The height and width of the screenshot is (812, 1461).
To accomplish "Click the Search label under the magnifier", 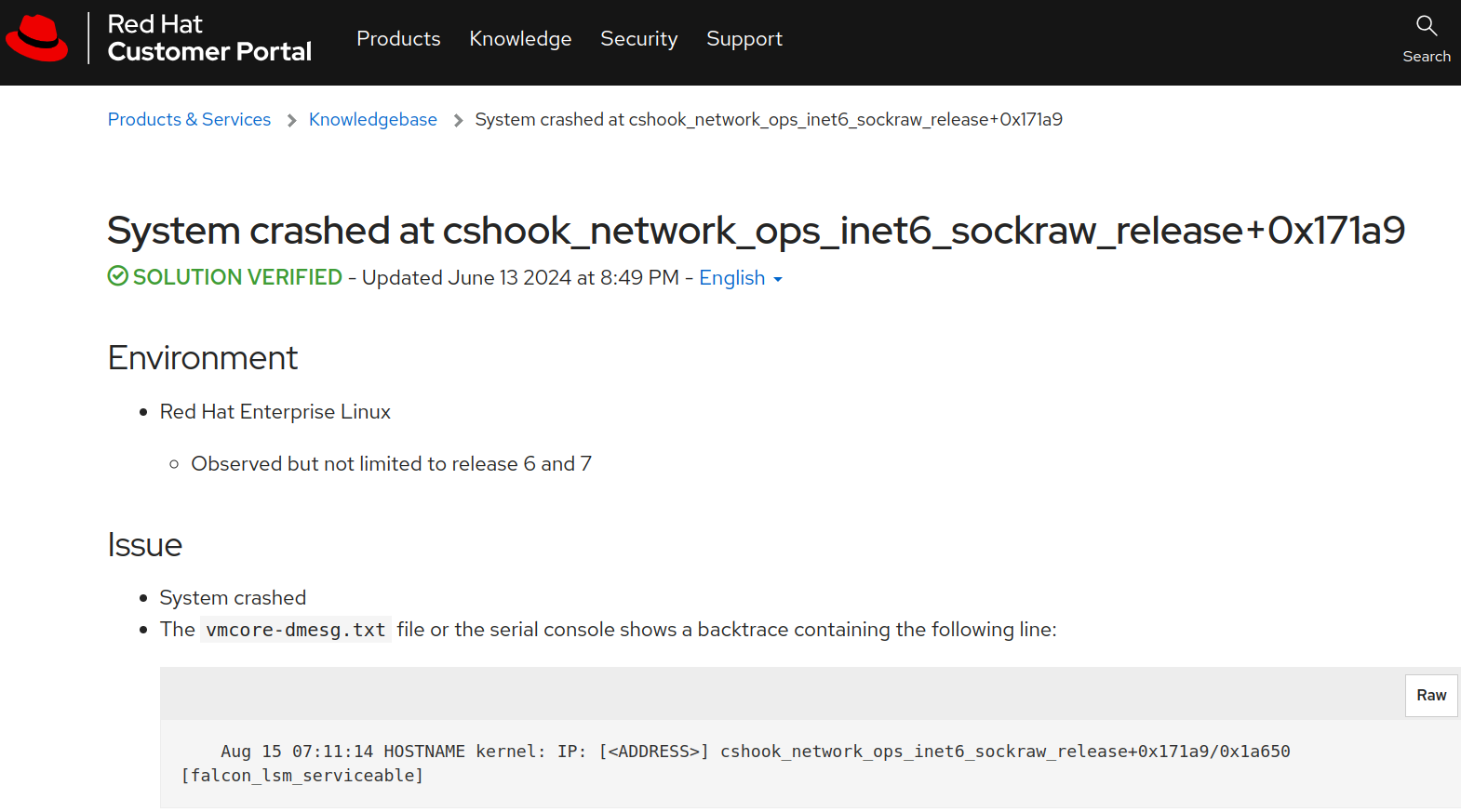I will coord(1426,57).
